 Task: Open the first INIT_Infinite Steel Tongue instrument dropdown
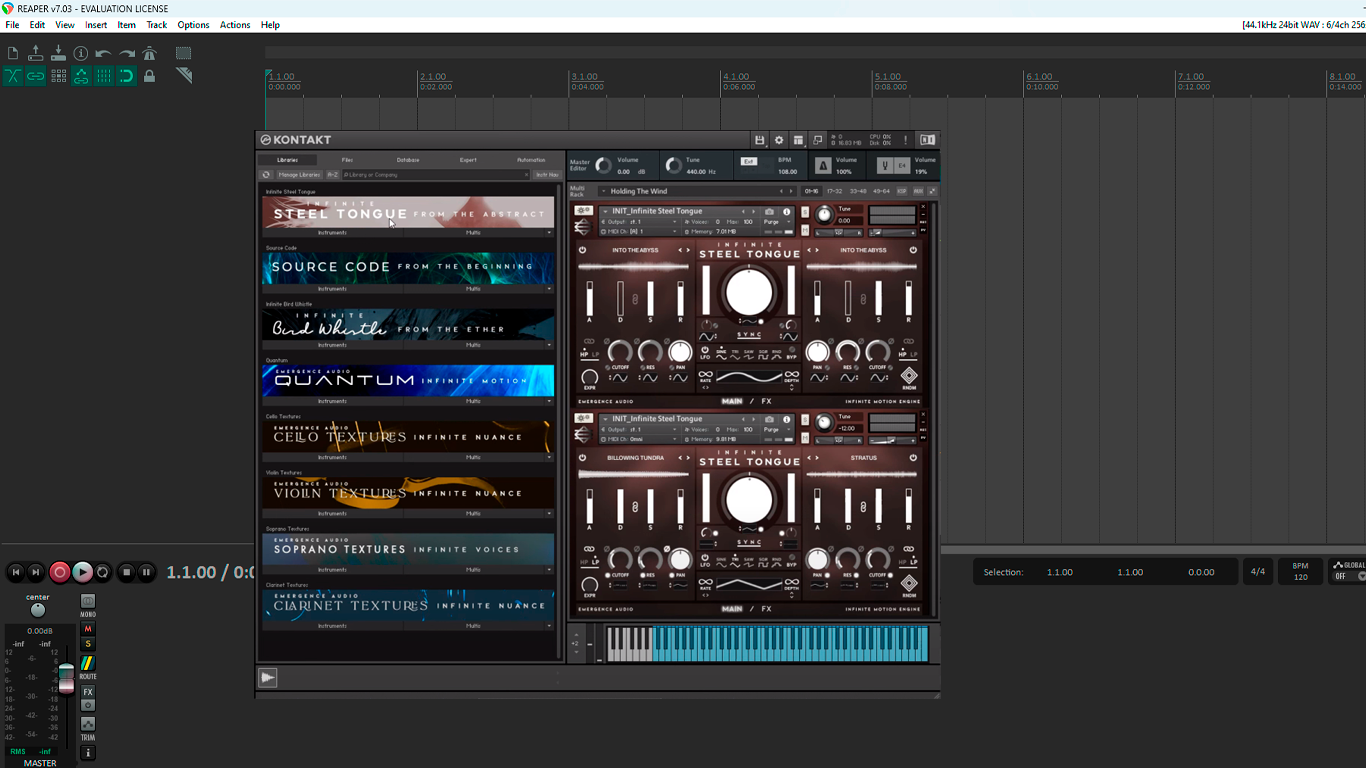(605, 212)
